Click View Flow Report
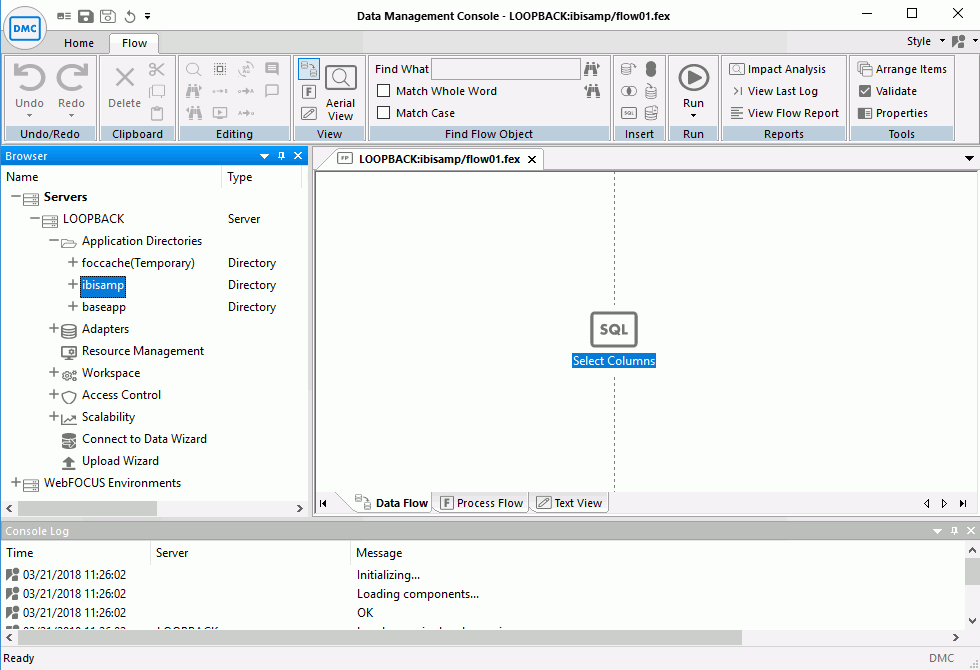 785,113
